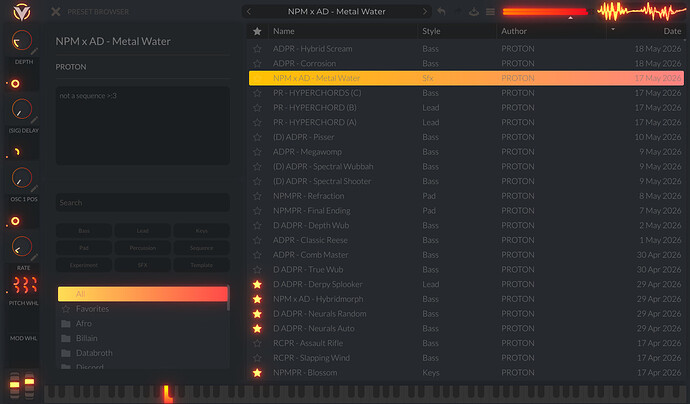Image resolution: width=690 pixels, height=404 pixels.
Task: Unstar the D ADPR - Neurals Auto preset
Action: click(x=257, y=329)
